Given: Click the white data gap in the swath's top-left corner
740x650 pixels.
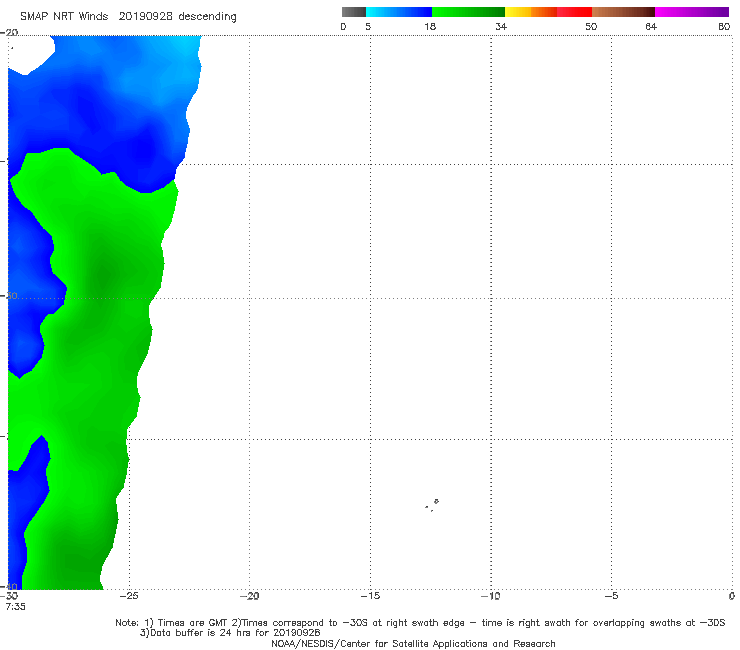Looking at the screenshot, I should (x=29, y=54).
